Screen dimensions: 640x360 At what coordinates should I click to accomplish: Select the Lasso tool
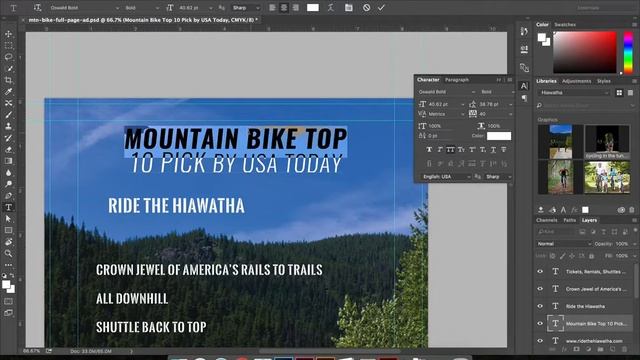(8, 57)
